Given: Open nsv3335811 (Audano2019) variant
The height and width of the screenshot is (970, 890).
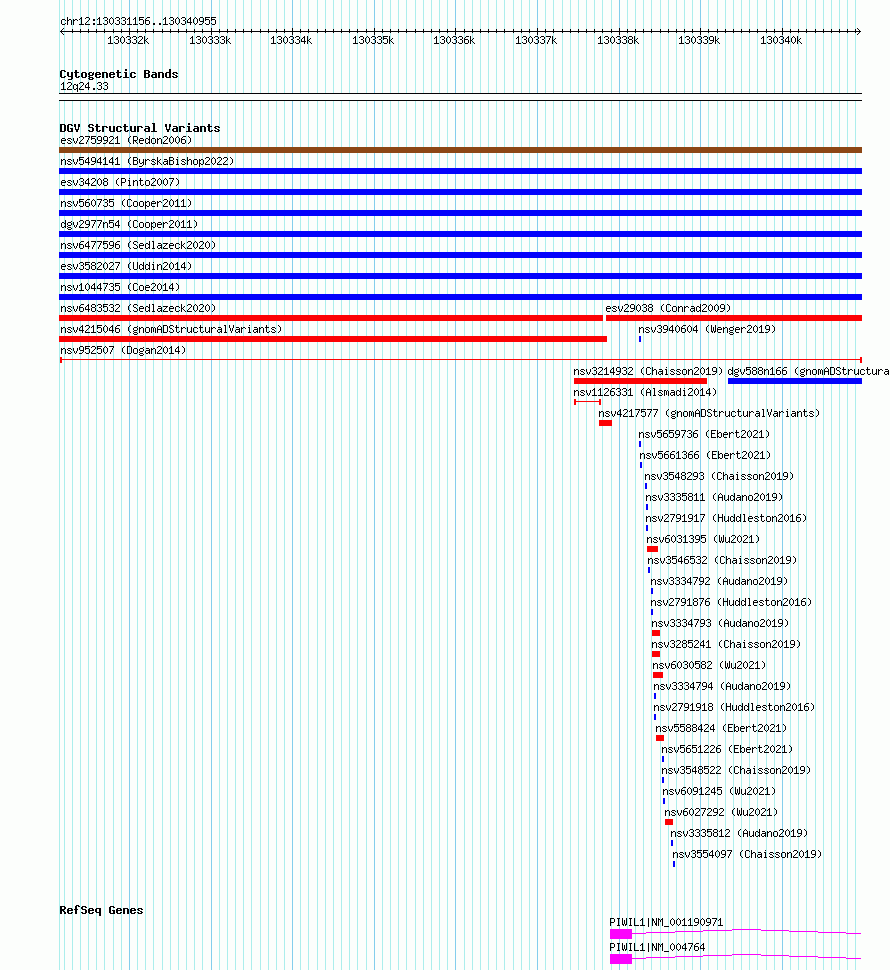Looking at the screenshot, I should click(x=714, y=498).
